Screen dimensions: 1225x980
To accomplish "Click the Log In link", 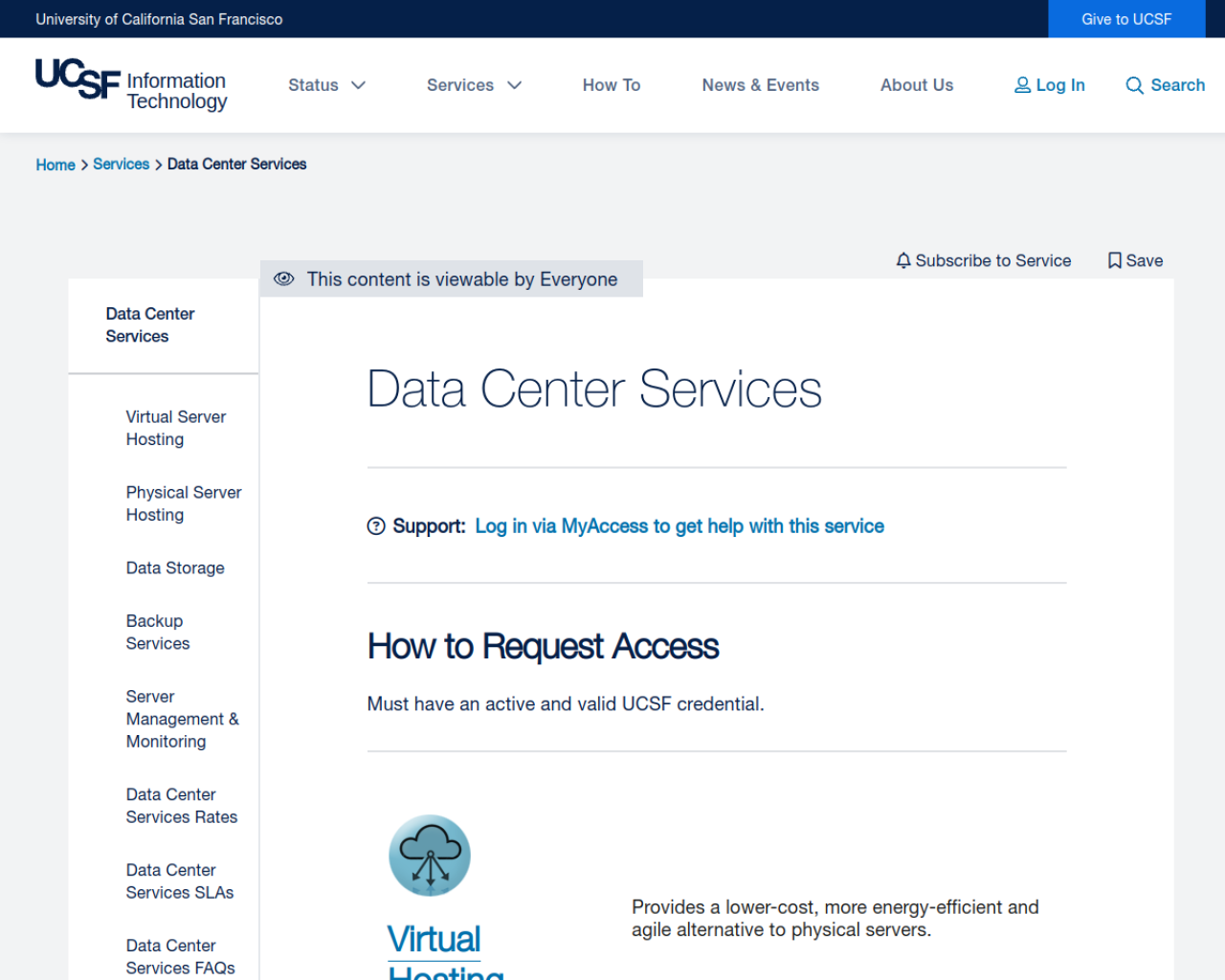I will (1060, 85).
